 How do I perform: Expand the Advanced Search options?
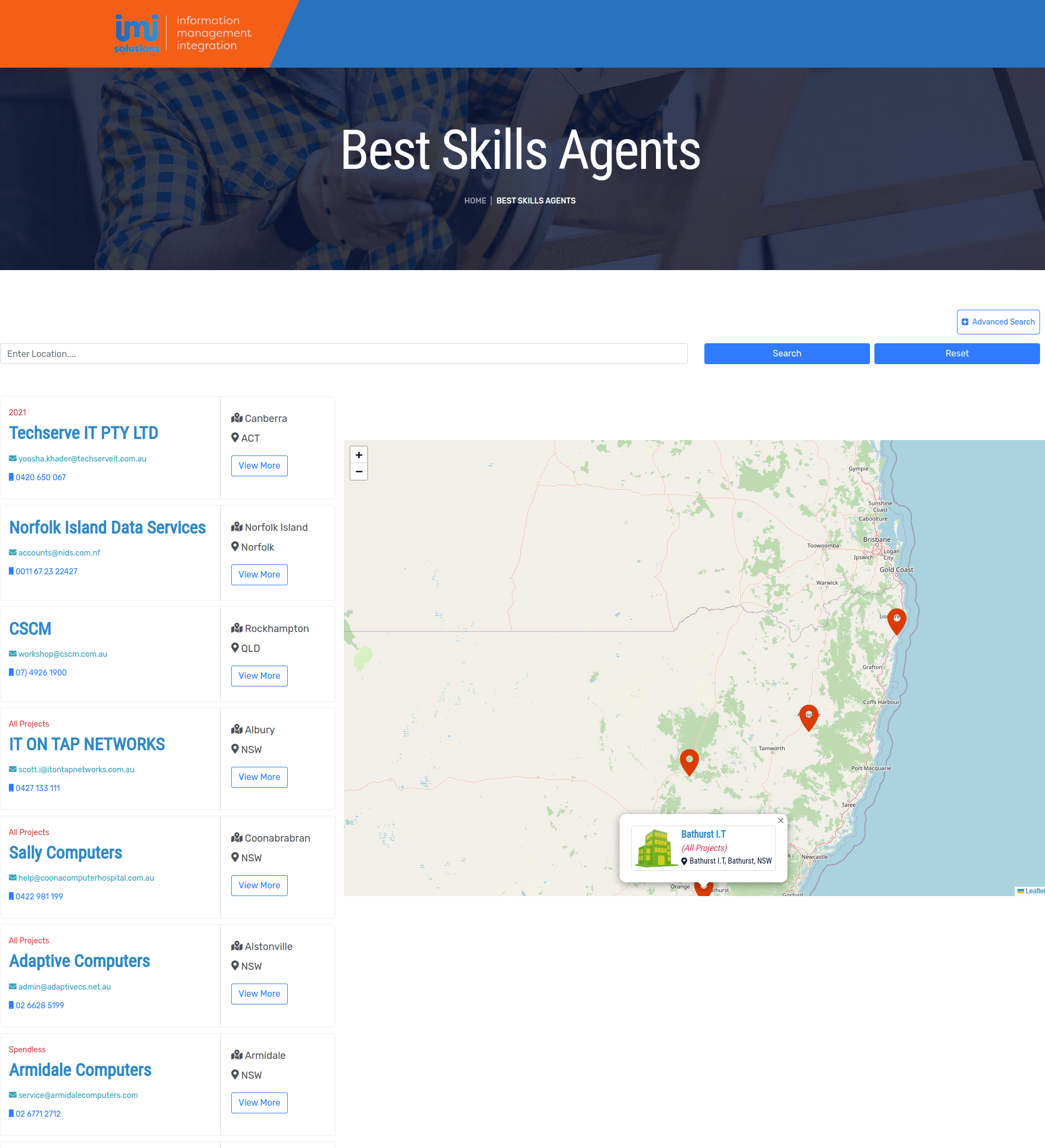[998, 322]
